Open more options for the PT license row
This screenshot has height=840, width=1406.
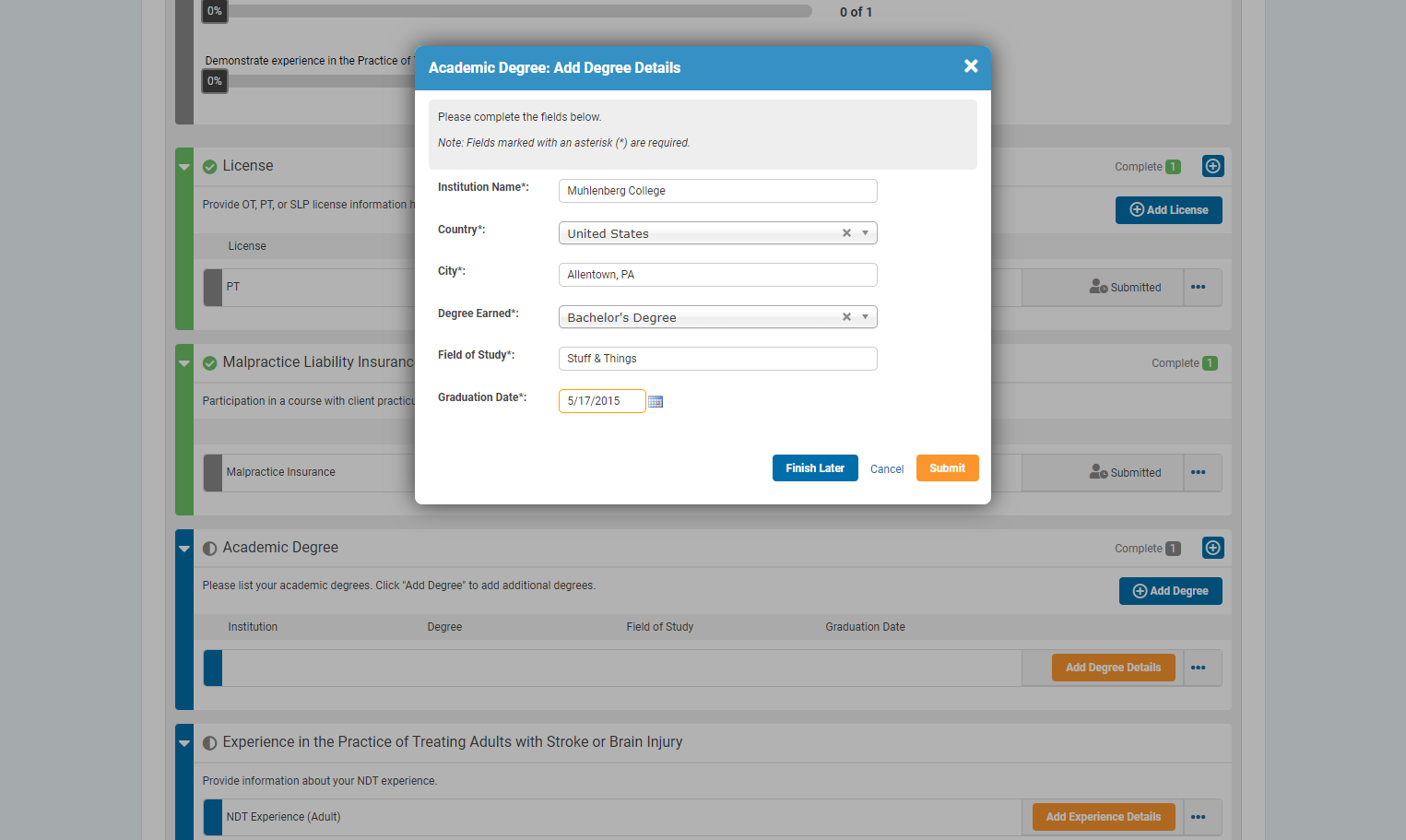pos(1199,288)
